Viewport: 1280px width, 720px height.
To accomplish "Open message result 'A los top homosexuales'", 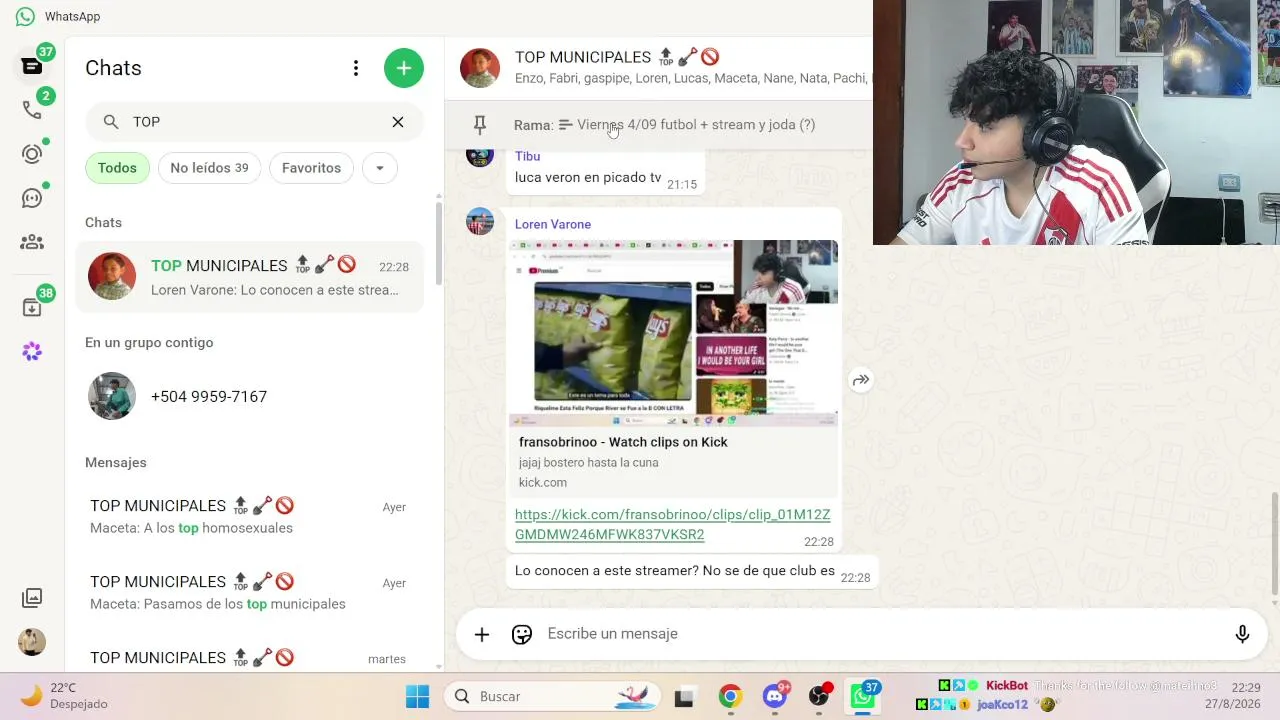I will coord(250,517).
